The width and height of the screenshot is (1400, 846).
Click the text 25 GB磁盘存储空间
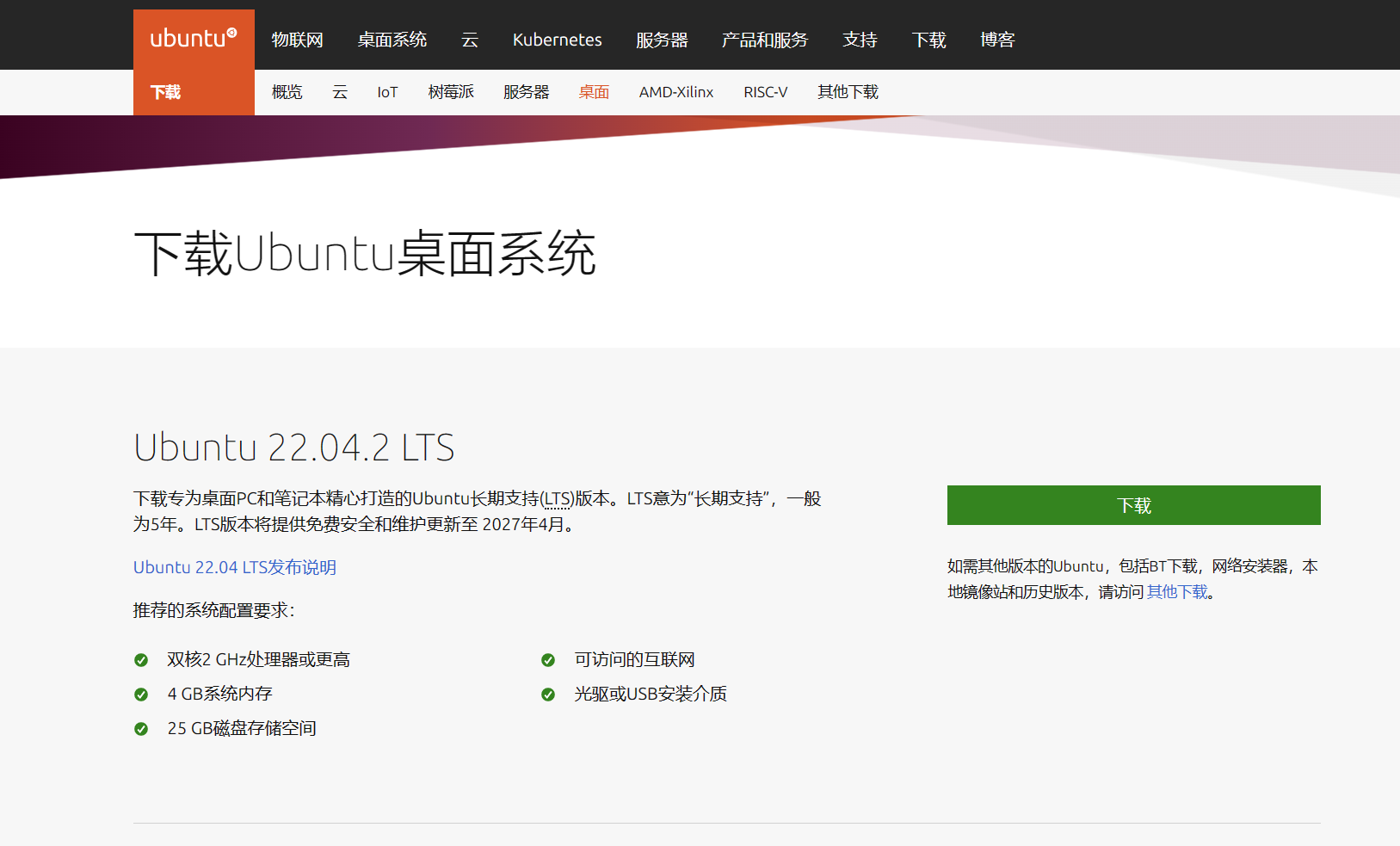click(x=242, y=728)
